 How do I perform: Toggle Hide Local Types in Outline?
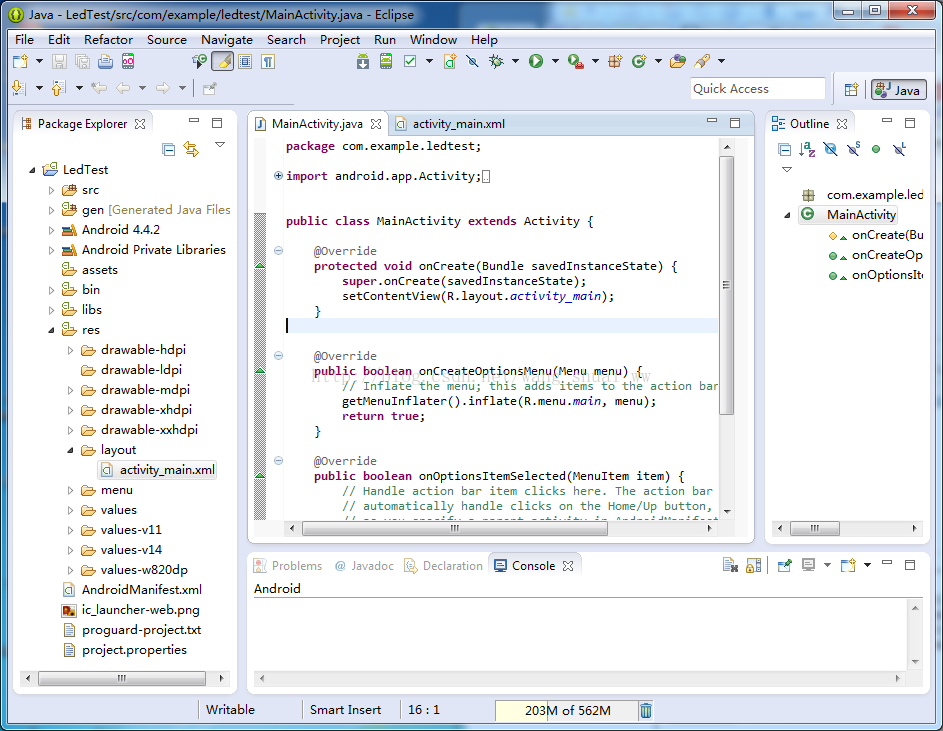[899, 149]
